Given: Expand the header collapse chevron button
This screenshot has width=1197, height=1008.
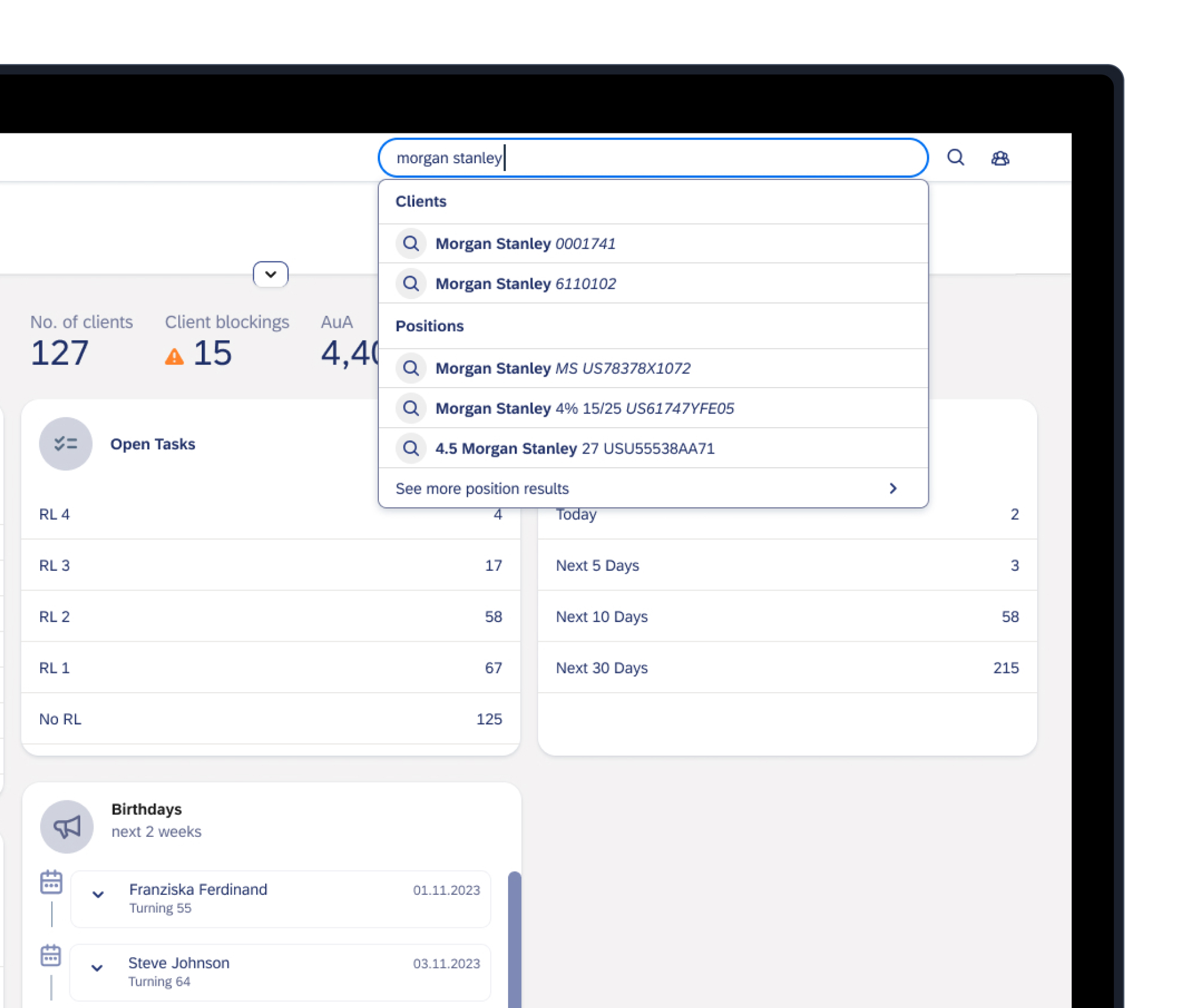Looking at the screenshot, I should coord(271,275).
